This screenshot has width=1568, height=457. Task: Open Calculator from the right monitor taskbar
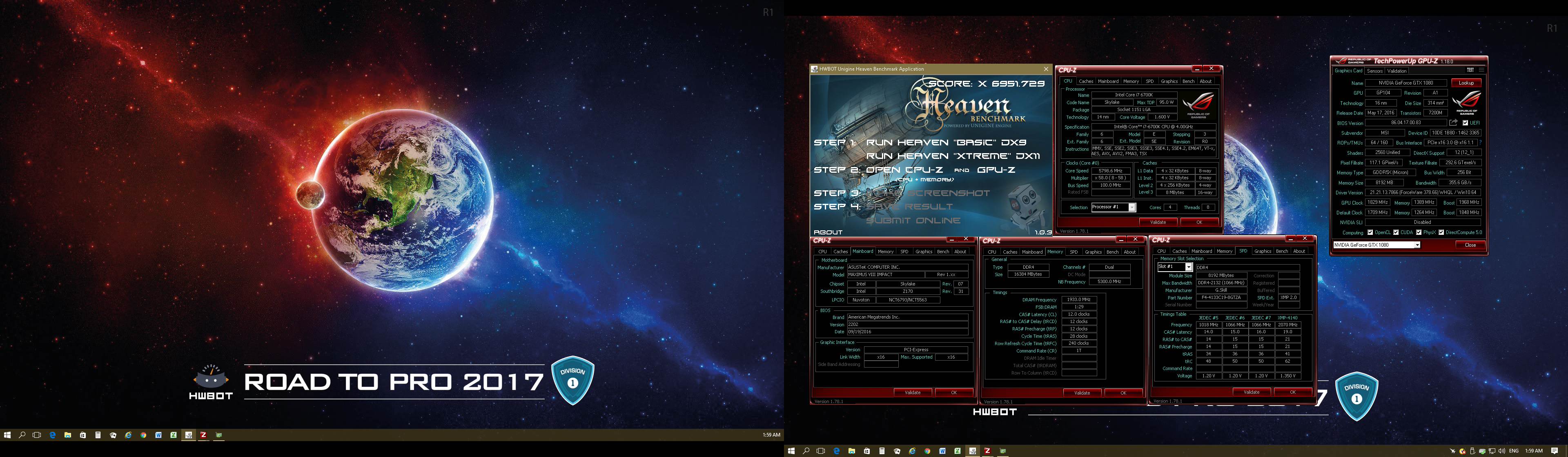point(882,451)
